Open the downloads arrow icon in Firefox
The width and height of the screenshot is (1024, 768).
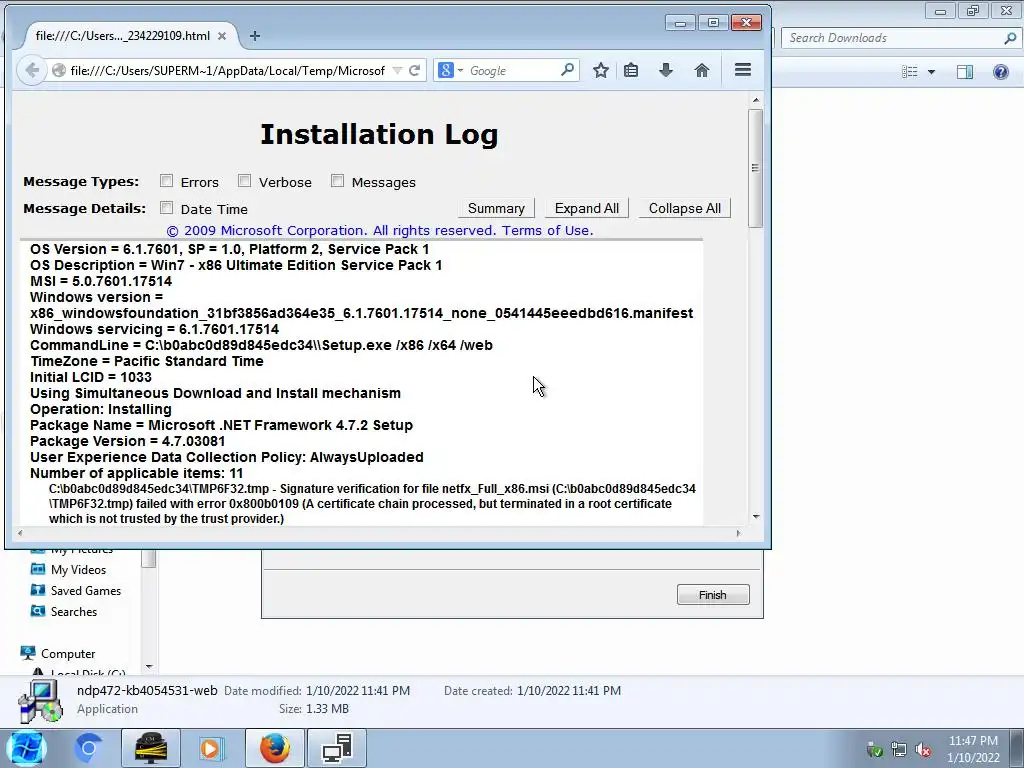[665, 71]
